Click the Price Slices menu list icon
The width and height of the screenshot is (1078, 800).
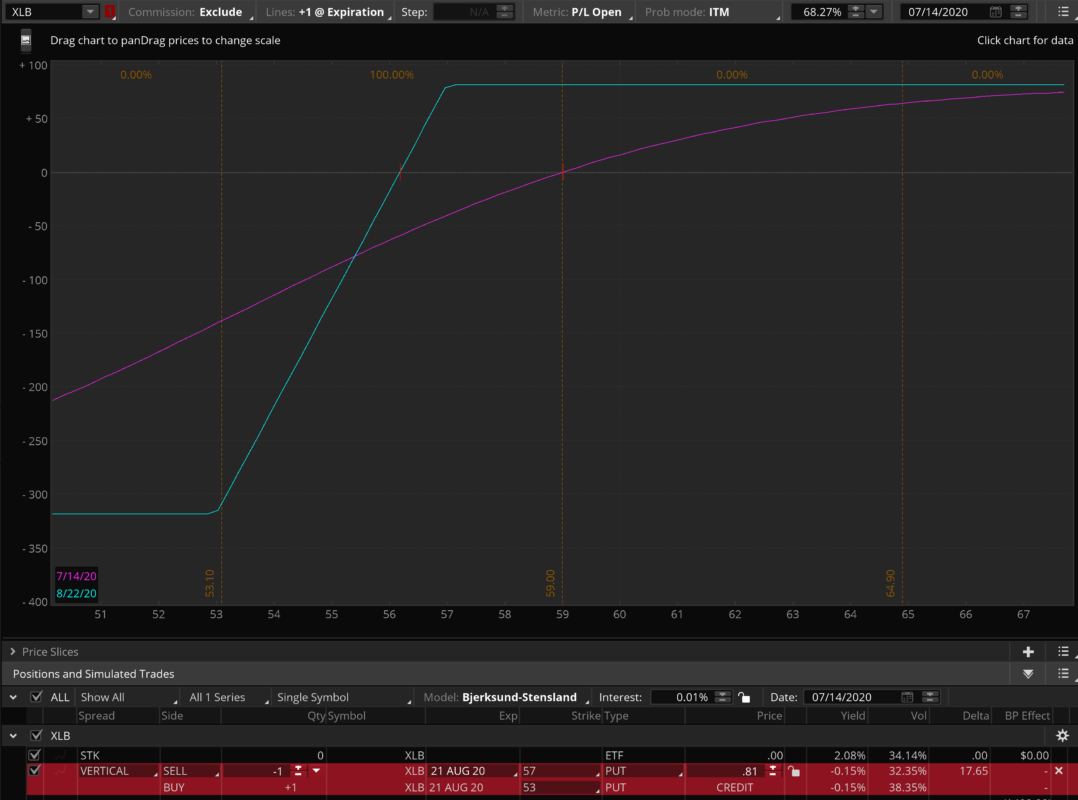click(x=1062, y=651)
